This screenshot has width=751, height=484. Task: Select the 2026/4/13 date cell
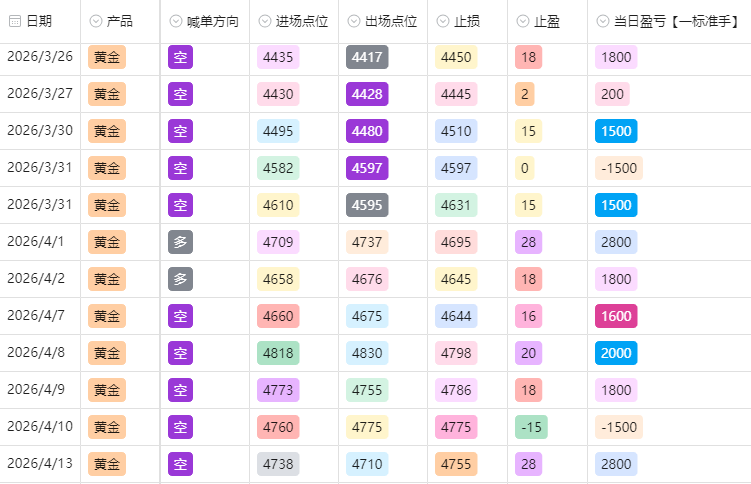pyautogui.click(x=40, y=464)
